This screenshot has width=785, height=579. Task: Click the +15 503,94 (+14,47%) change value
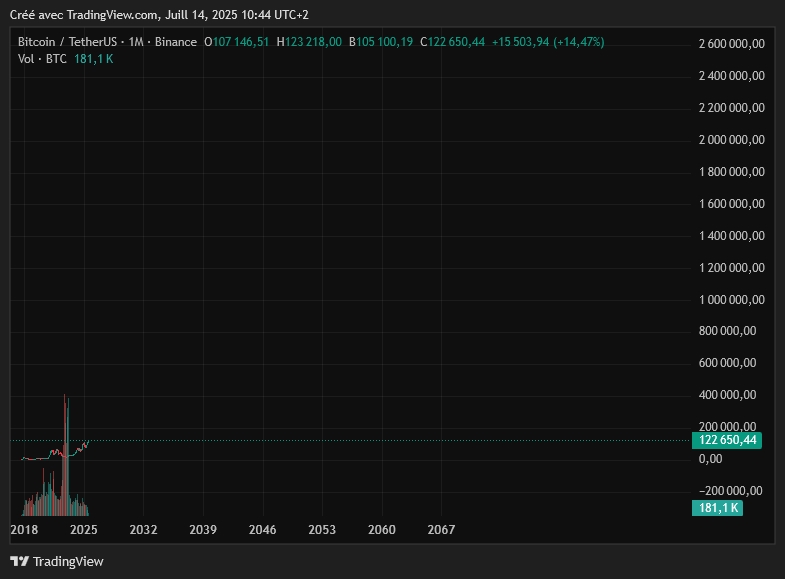point(548,42)
